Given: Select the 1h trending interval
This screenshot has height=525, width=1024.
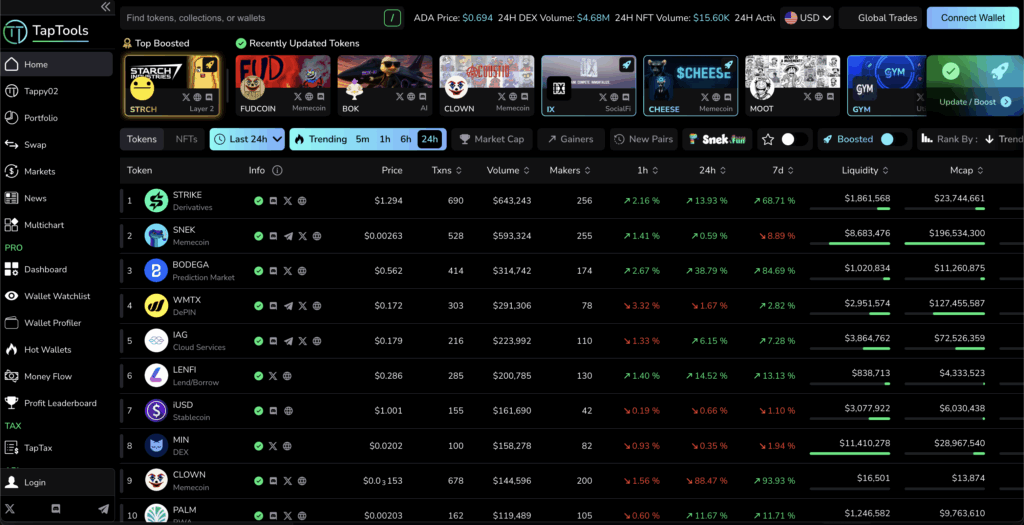Looking at the screenshot, I should pos(385,139).
